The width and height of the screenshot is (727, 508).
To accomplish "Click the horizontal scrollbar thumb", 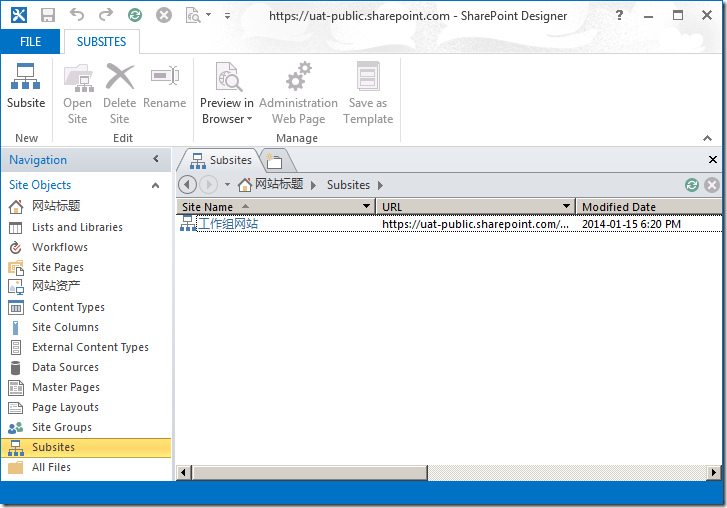I will [309, 472].
